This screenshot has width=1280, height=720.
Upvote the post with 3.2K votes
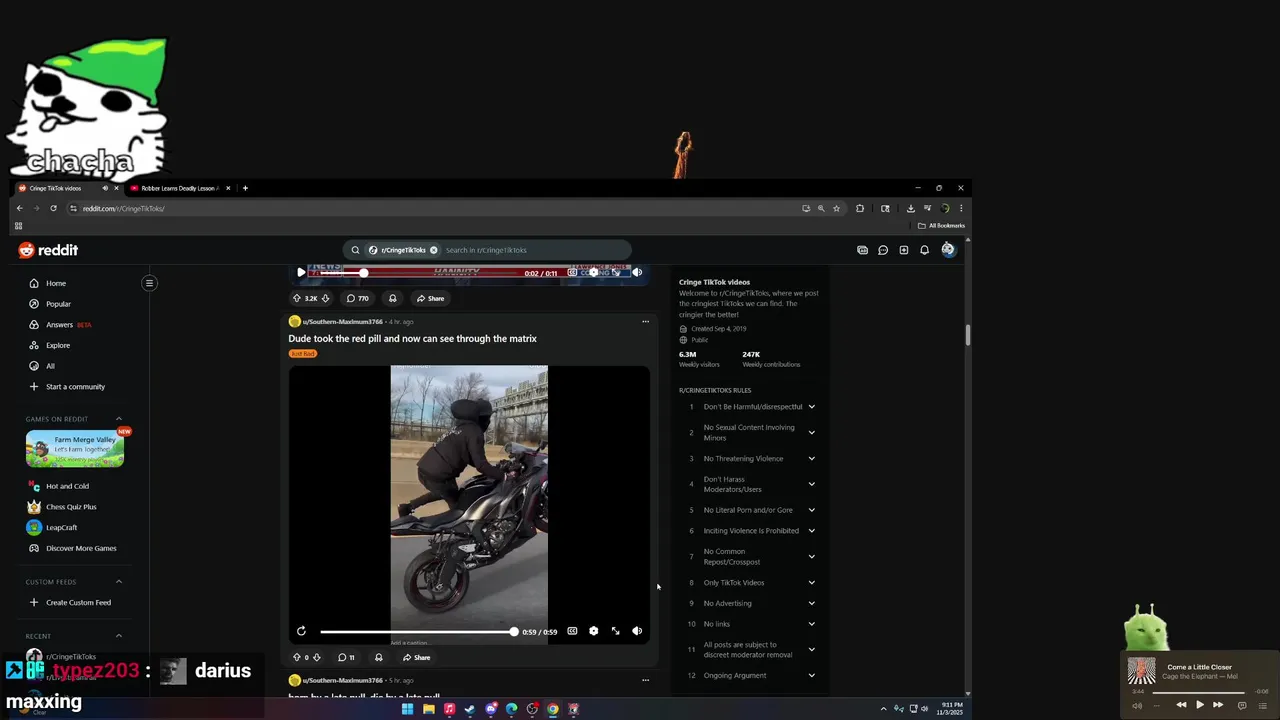pyautogui.click(x=296, y=298)
